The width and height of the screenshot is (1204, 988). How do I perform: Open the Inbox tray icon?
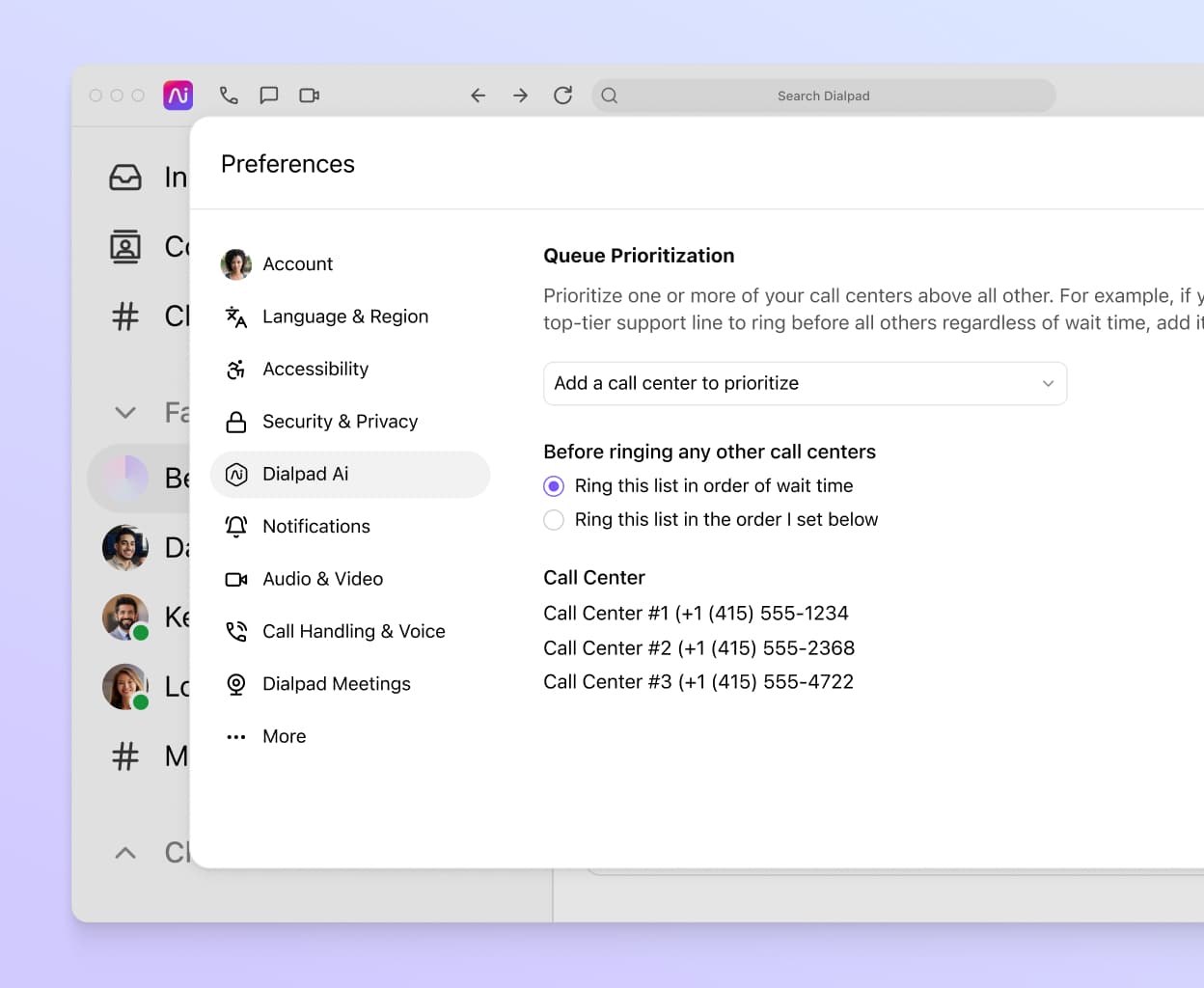click(x=125, y=177)
